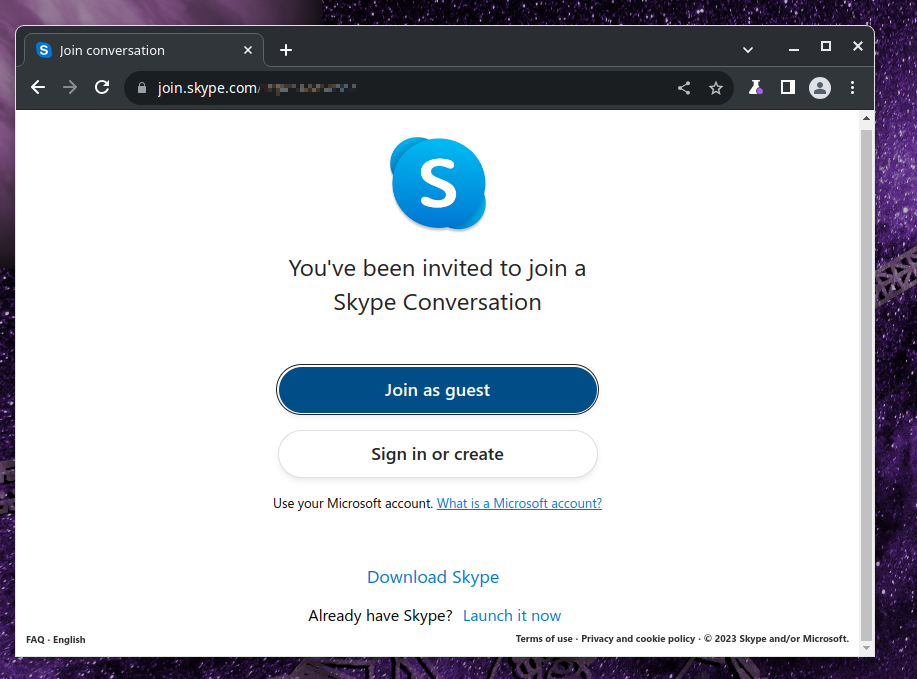Open Terms of use link
Viewport: 917px width, 679px height.
pyautogui.click(x=544, y=639)
